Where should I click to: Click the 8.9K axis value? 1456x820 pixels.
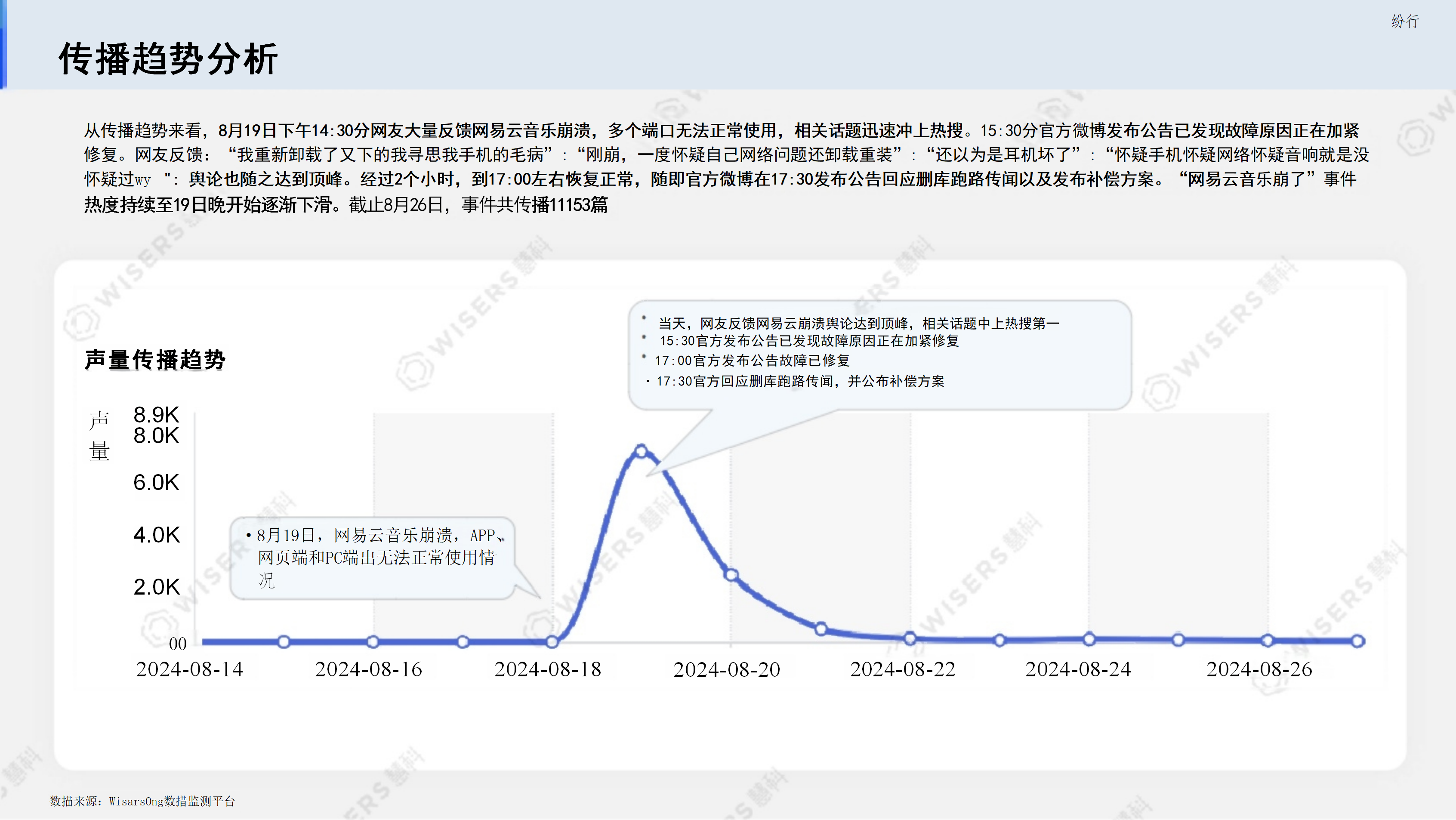tap(156, 414)
